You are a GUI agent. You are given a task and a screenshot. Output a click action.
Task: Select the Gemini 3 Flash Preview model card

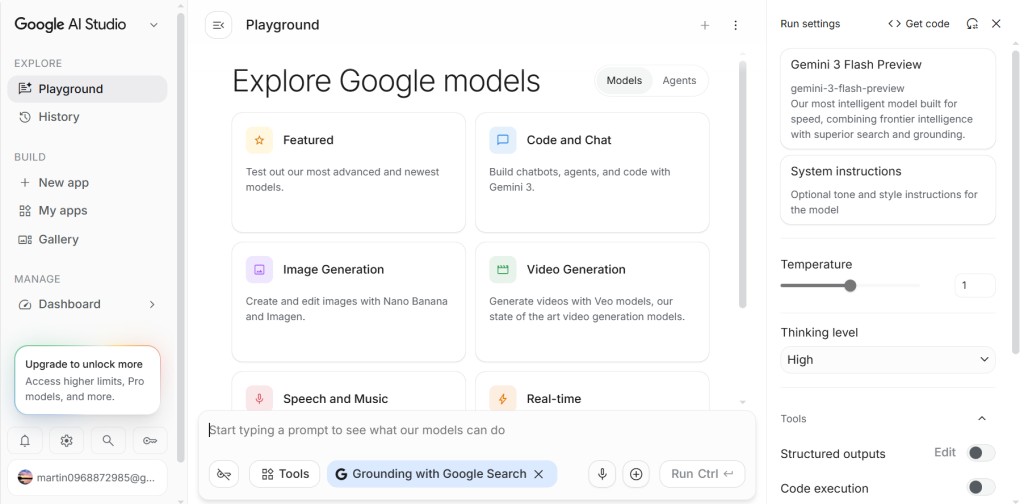pos(888,99)
